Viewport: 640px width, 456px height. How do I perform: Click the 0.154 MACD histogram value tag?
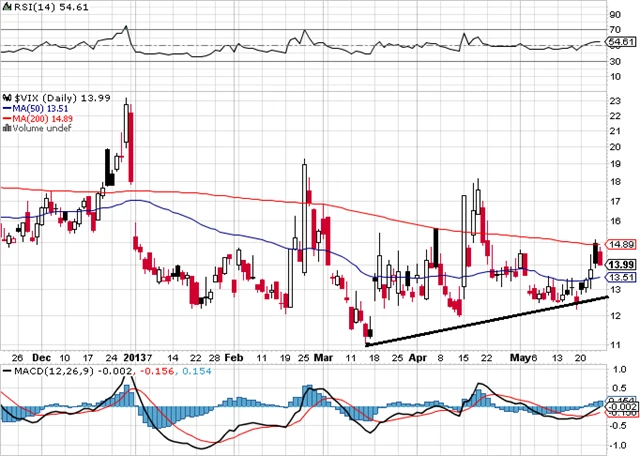click(x=622, y=398)
